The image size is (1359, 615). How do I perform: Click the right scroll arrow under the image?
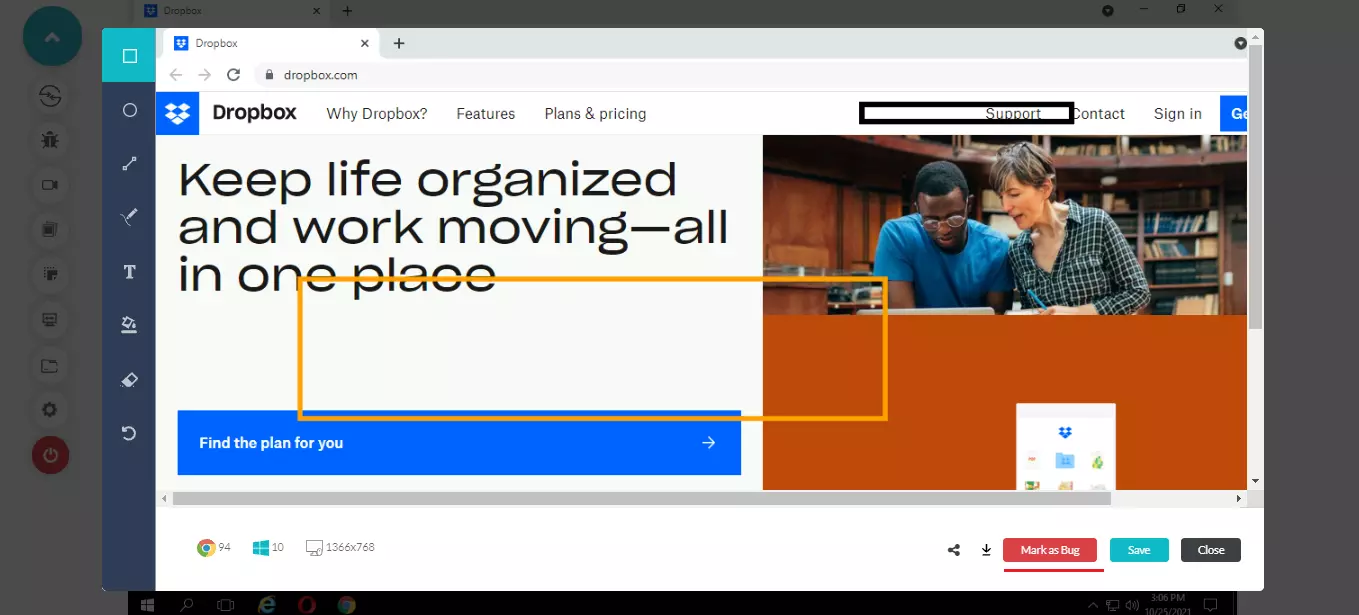tap(1239, 498)
